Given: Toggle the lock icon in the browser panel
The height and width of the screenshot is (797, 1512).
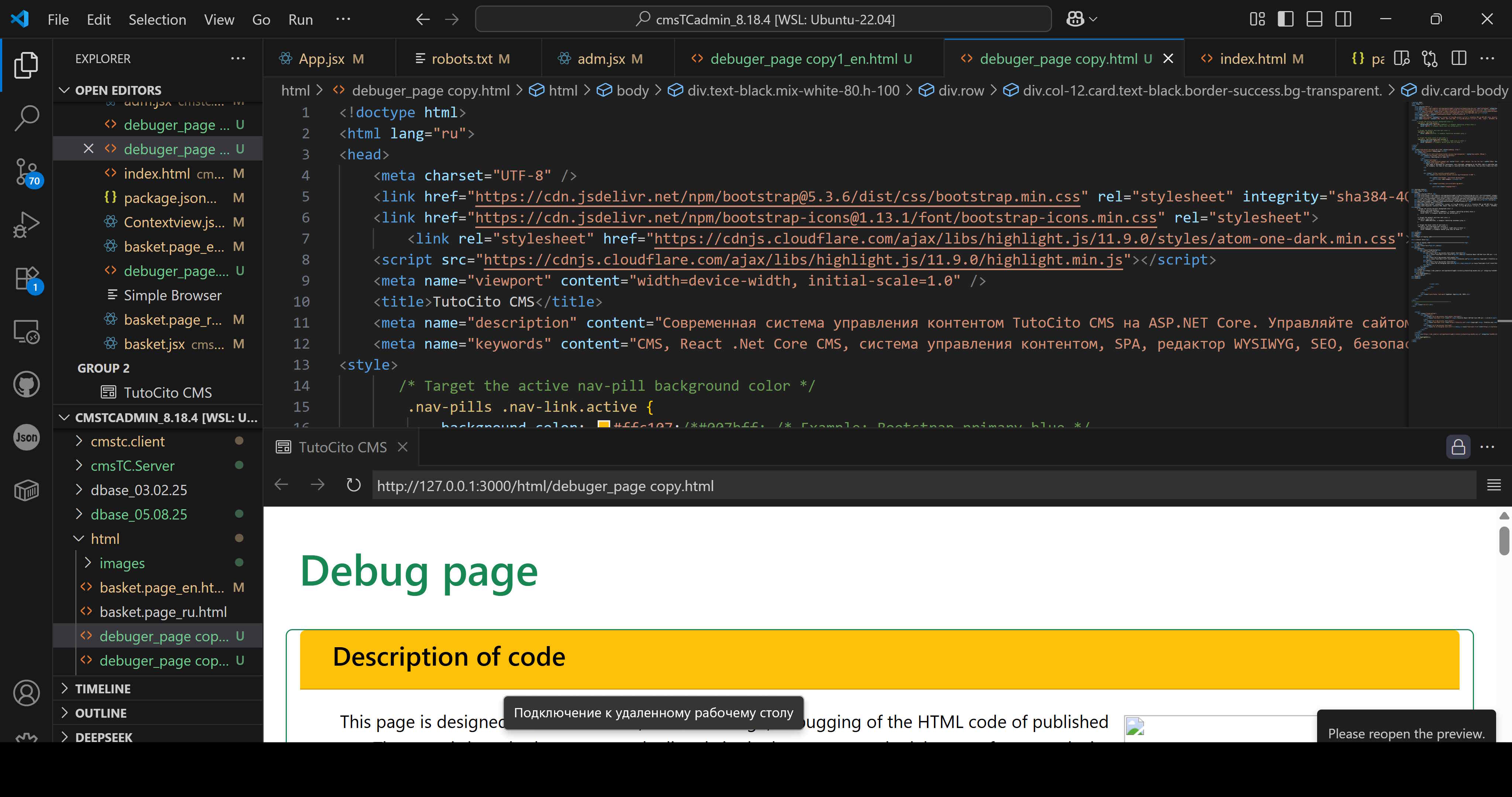Looking at the screenshot, I should tap(1458, 446).
